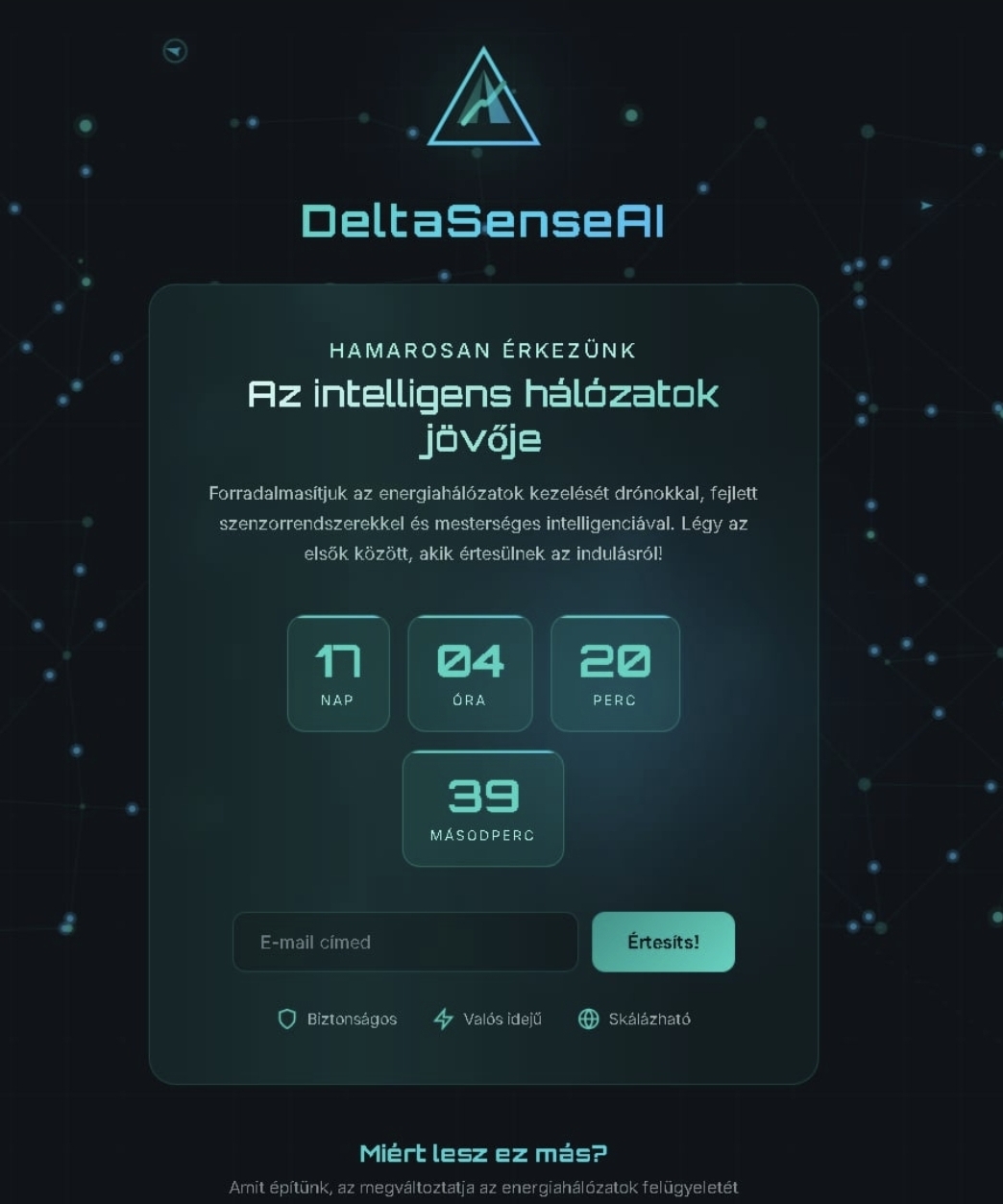Click the "Amit építünk" subtitle text
This screenshot has width=1003, height=1204.
(483, 1188)
